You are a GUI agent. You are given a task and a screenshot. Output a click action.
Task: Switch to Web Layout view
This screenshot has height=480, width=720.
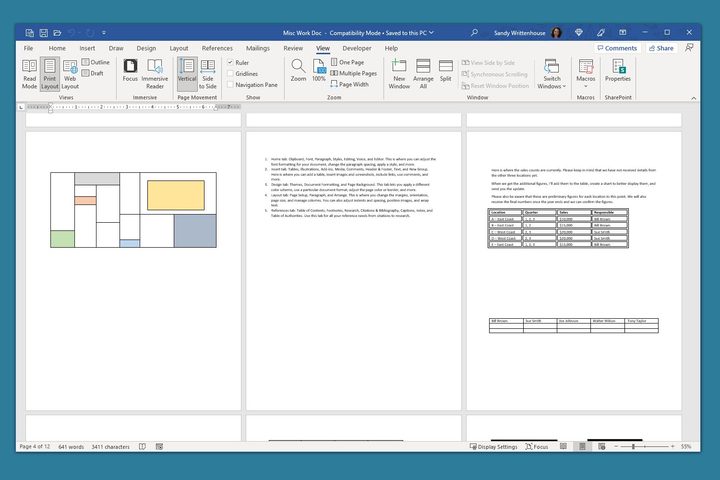pyautogui.click(x=70, y=73)
